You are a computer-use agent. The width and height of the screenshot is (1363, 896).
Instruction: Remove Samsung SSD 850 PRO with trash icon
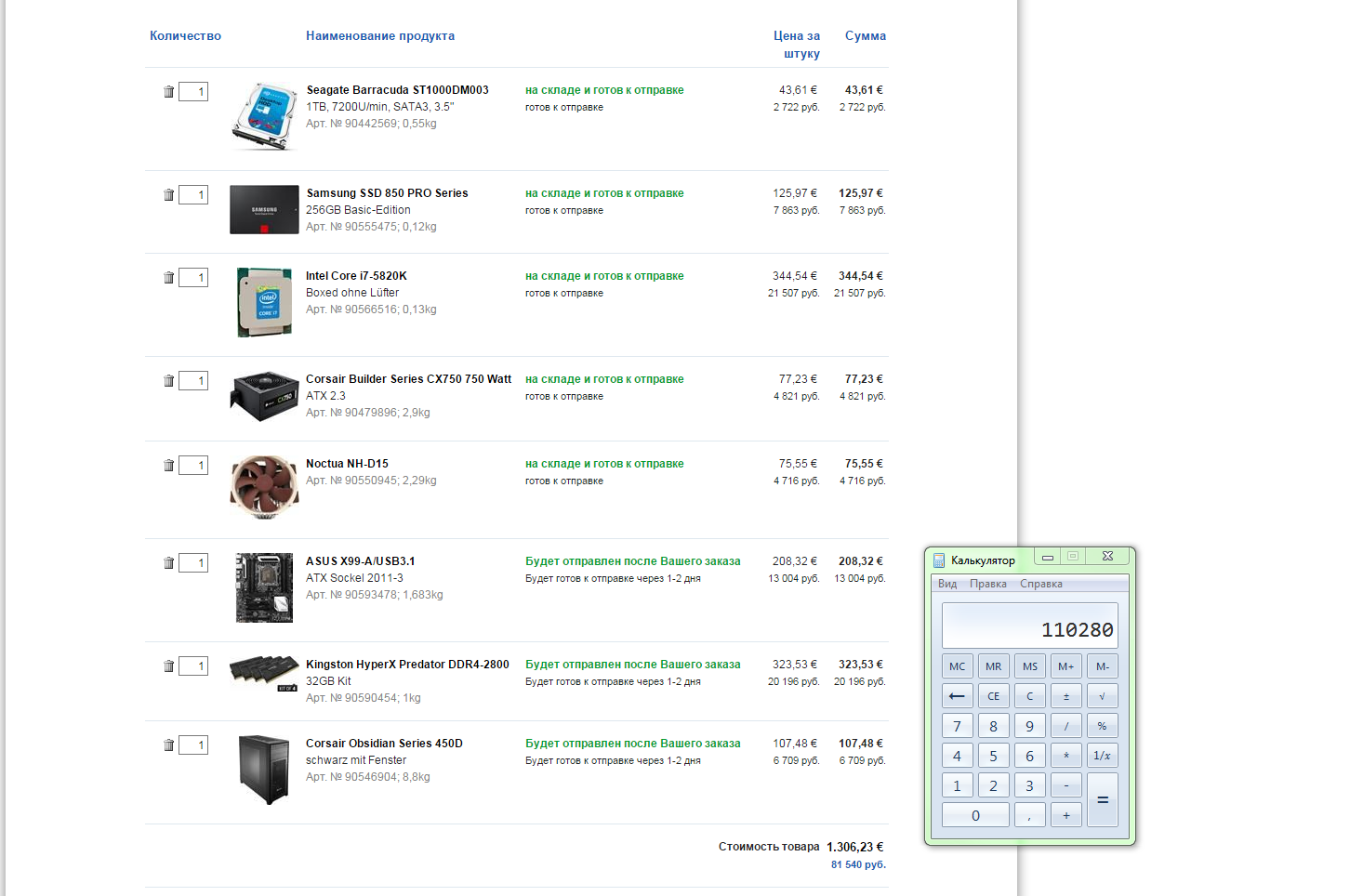click(168, 195)
